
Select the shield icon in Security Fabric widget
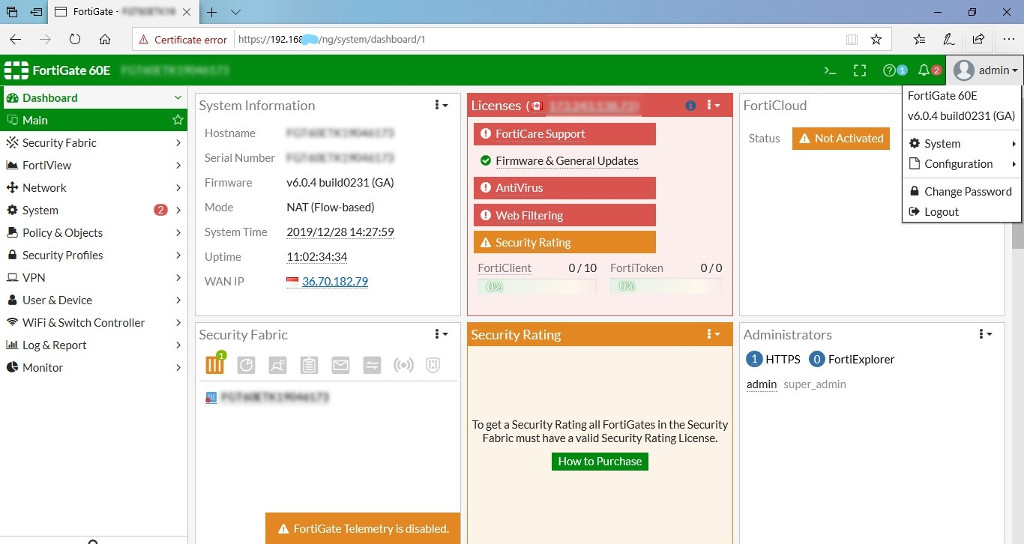click(x=433, y=365)
